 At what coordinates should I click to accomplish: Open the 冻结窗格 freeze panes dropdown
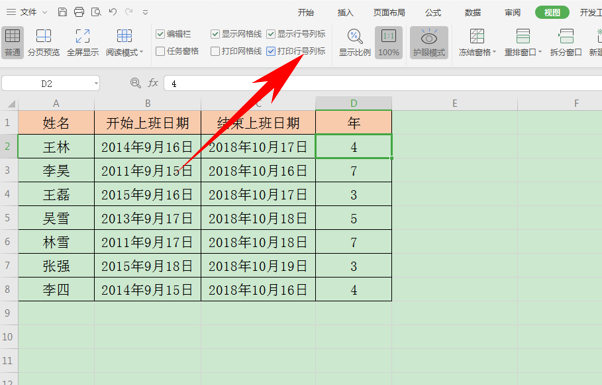pyautogui.click(x=477, y=42)
